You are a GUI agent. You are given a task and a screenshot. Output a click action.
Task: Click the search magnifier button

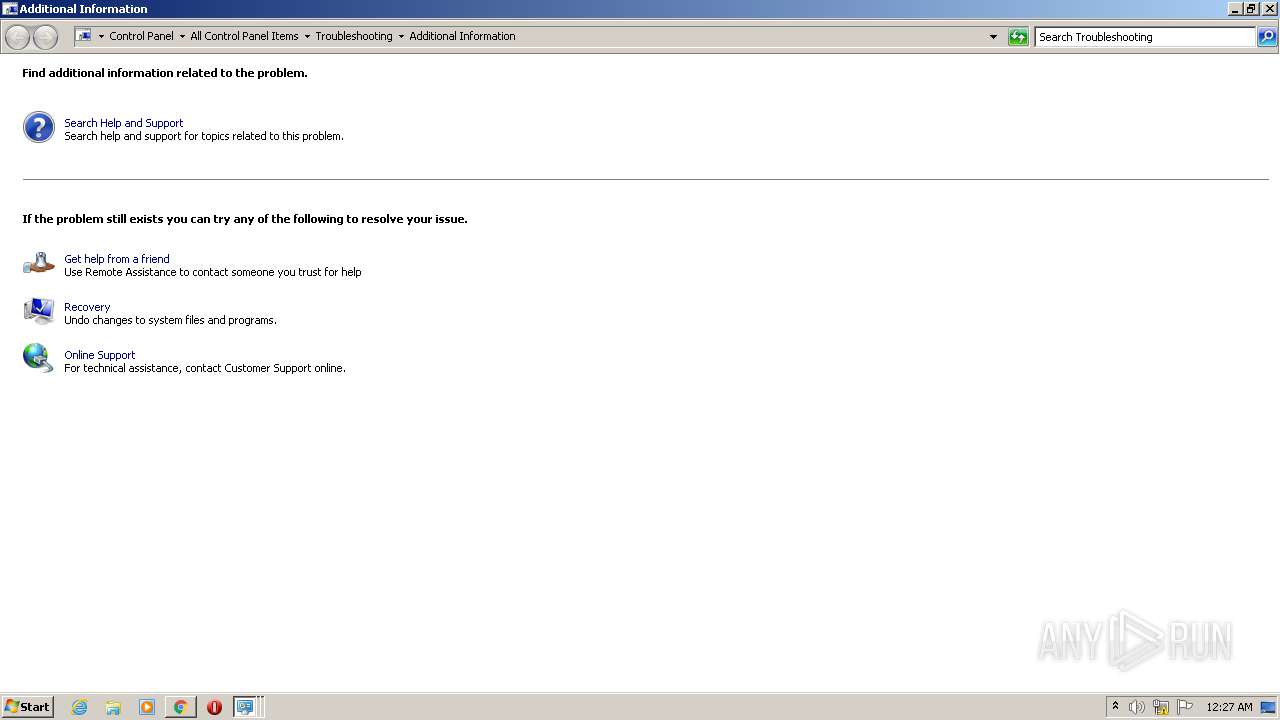coord(1266,37)
